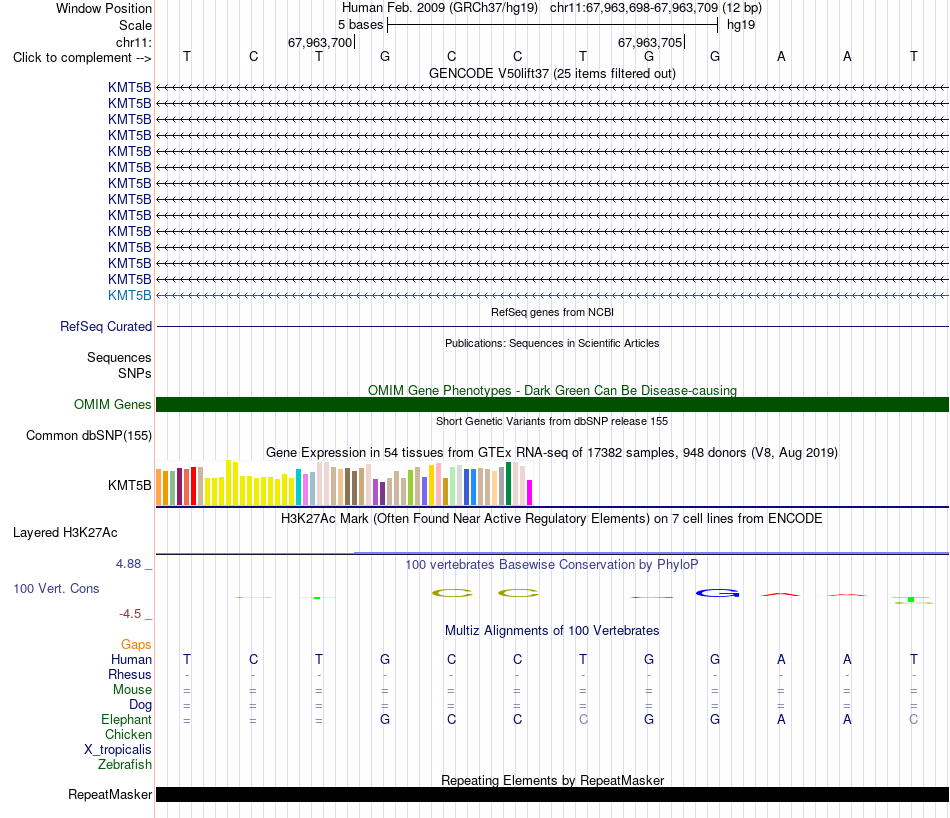Select the Human alignment row label
The height and width of the screenshot is (818, 950).
pyautogui.click(x=131, y=659)
